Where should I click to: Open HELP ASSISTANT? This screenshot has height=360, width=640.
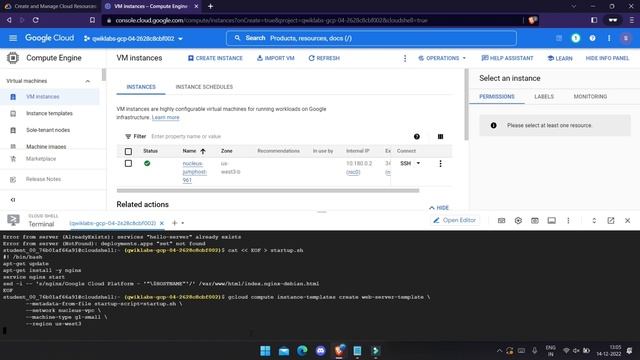coord(507,58)
